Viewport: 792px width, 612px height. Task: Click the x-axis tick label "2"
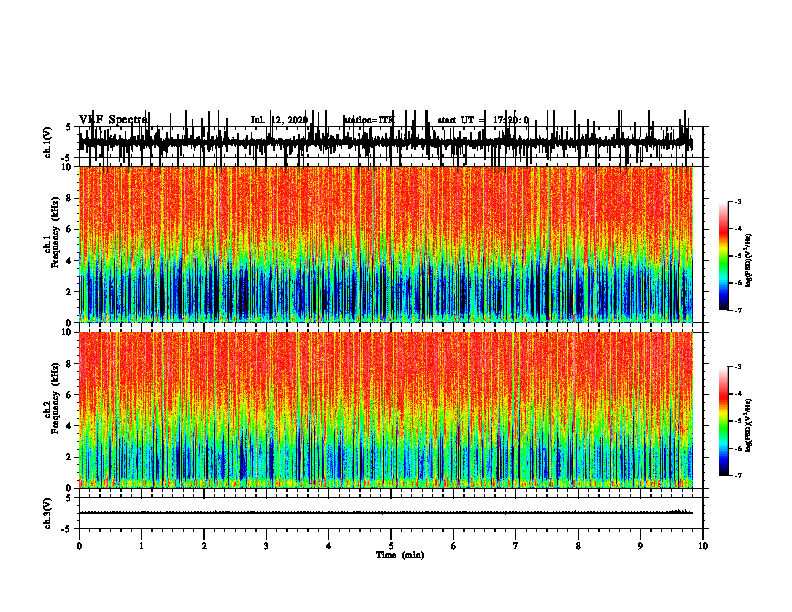click(204, 546)
